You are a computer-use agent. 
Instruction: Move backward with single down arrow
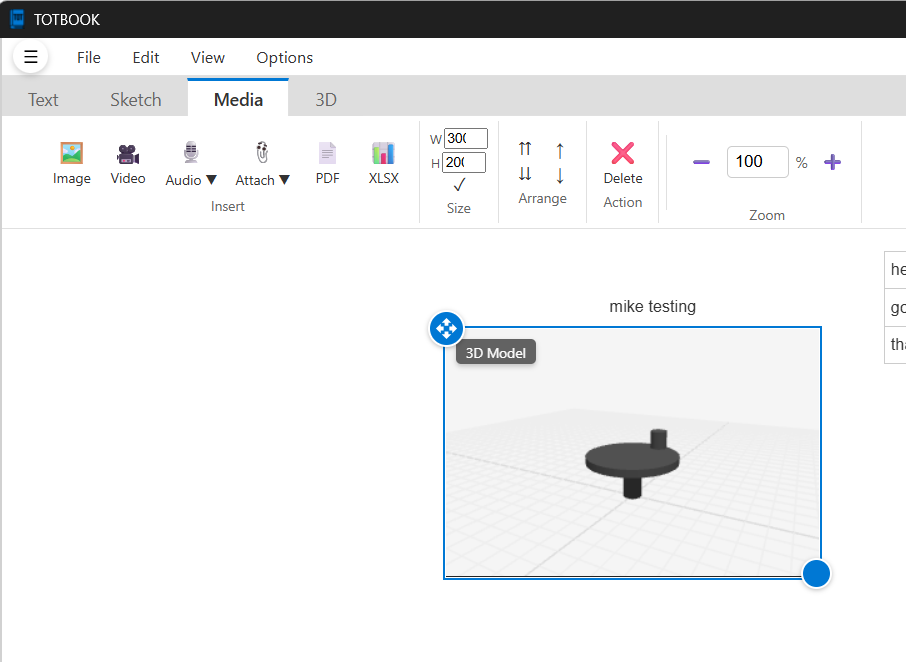560,175
